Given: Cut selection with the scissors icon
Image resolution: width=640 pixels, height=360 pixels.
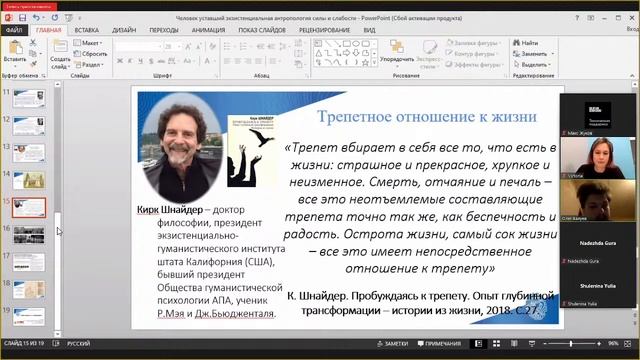Looking at the screenshot, I should (x=33, y=42).
